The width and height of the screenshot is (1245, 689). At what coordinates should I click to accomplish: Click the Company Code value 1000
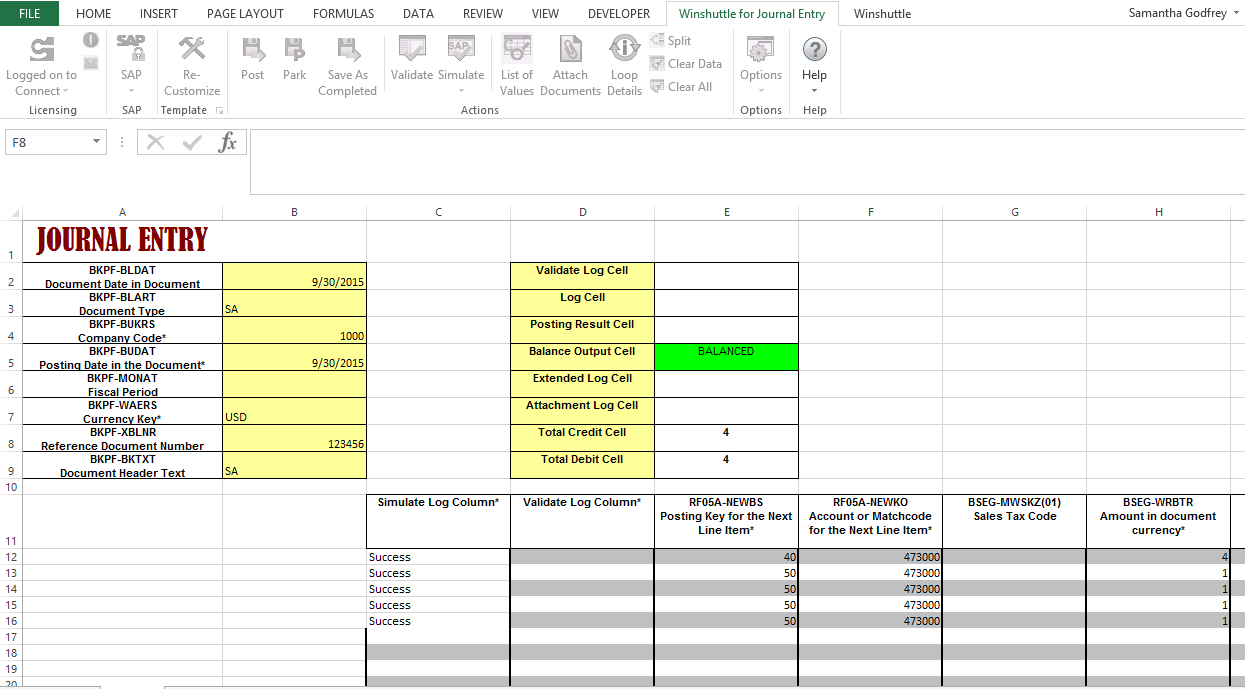[x=294, y=330]
